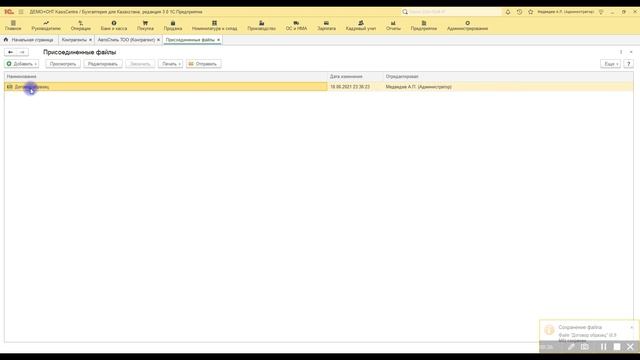Open help with the question mark button

pos(629,64)
